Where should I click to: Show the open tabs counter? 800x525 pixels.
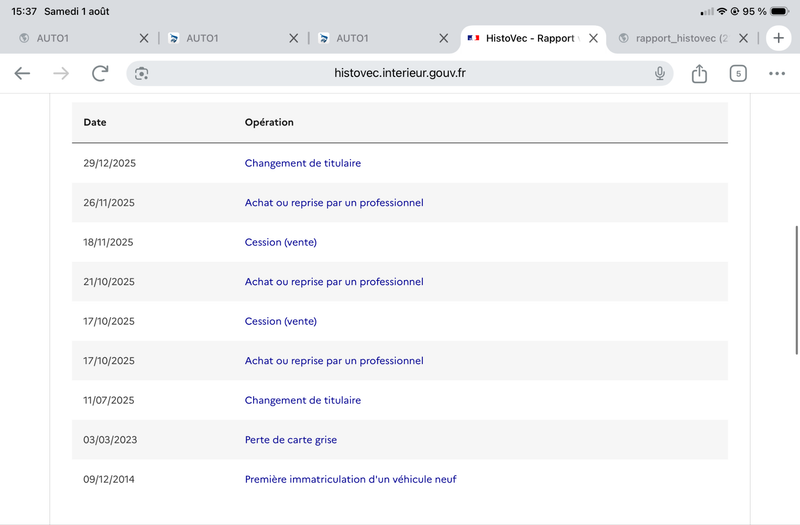738,73
